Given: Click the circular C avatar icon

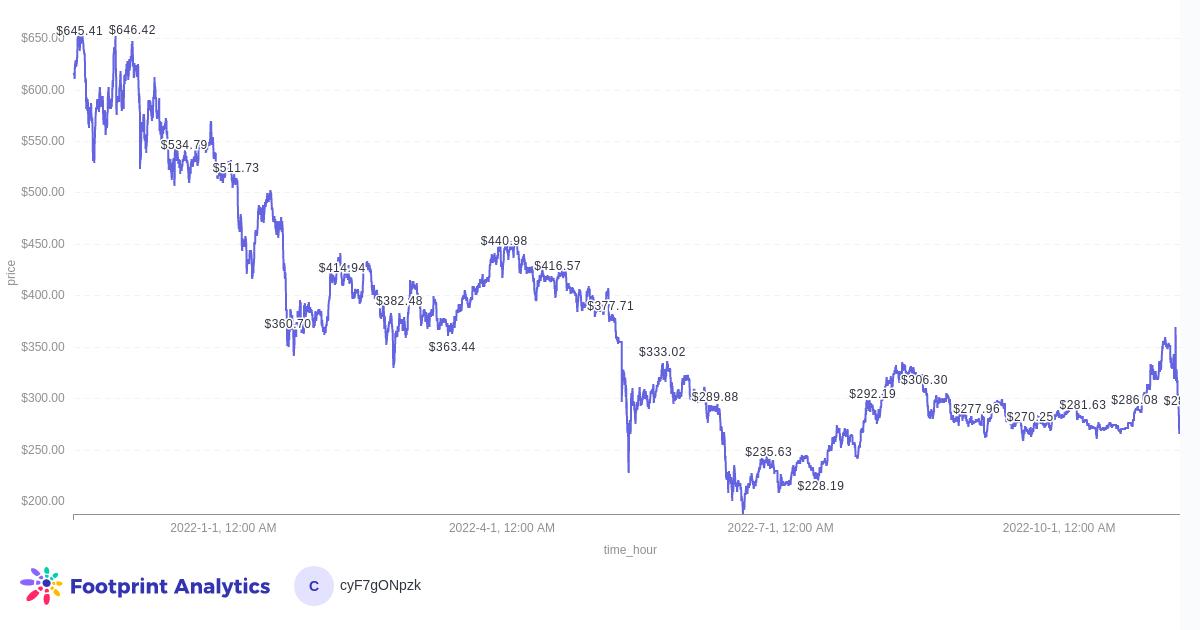Looking at the screenshot, I should click(x=313, y=586).
